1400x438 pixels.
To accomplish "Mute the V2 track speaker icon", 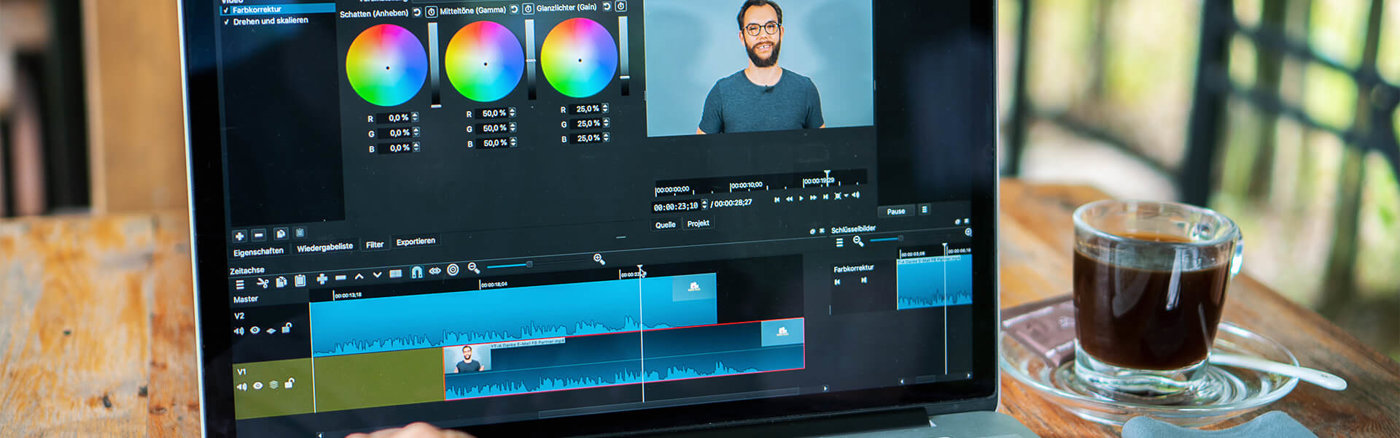I will pos(240,331).
